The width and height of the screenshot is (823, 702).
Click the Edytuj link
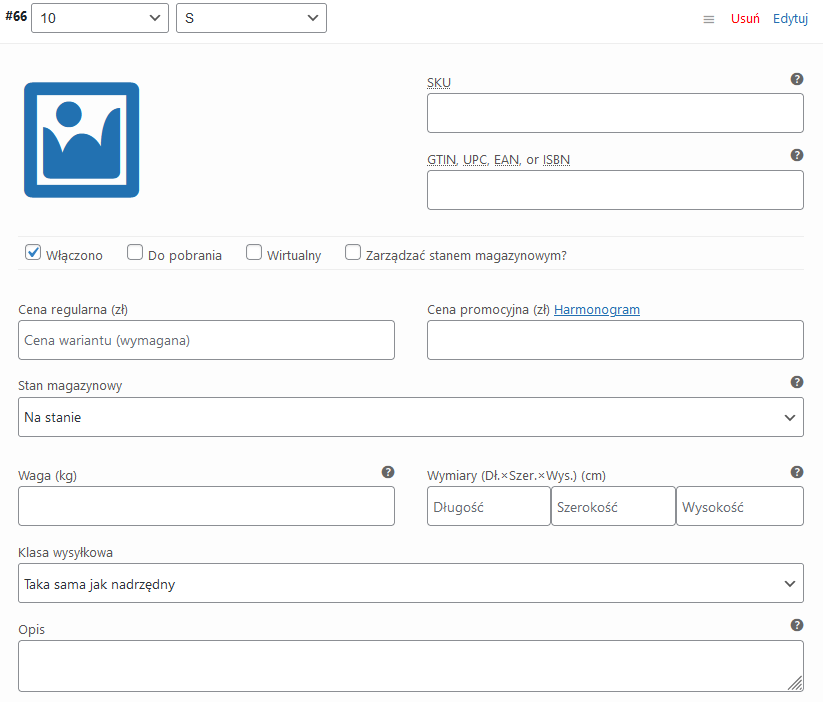790,18
